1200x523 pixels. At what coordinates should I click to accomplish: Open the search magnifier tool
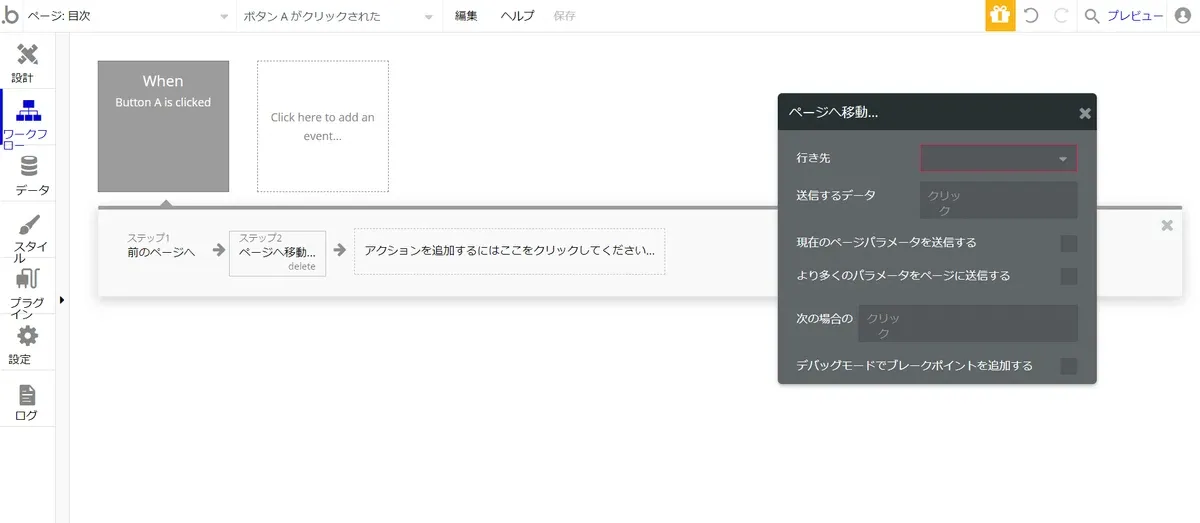tap(1092, 16)
